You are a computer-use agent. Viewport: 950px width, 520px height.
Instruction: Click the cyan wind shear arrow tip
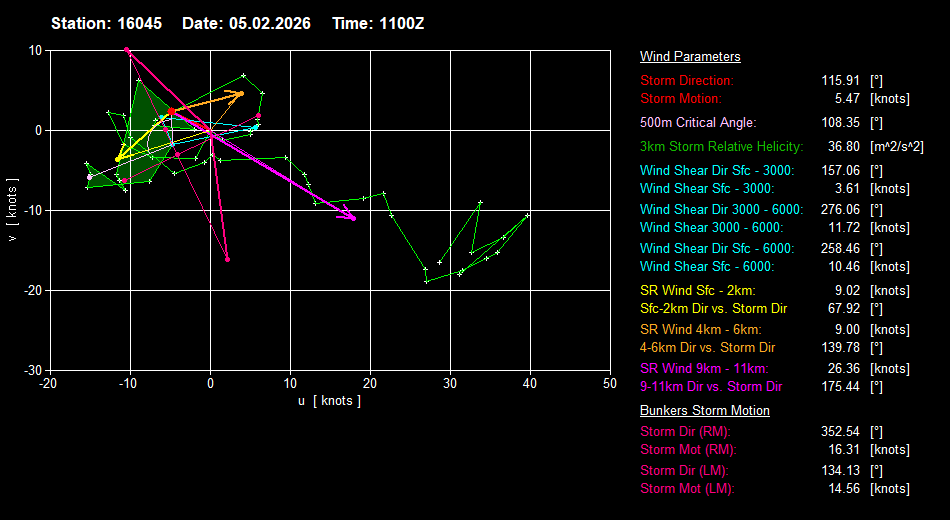point(256,126)
